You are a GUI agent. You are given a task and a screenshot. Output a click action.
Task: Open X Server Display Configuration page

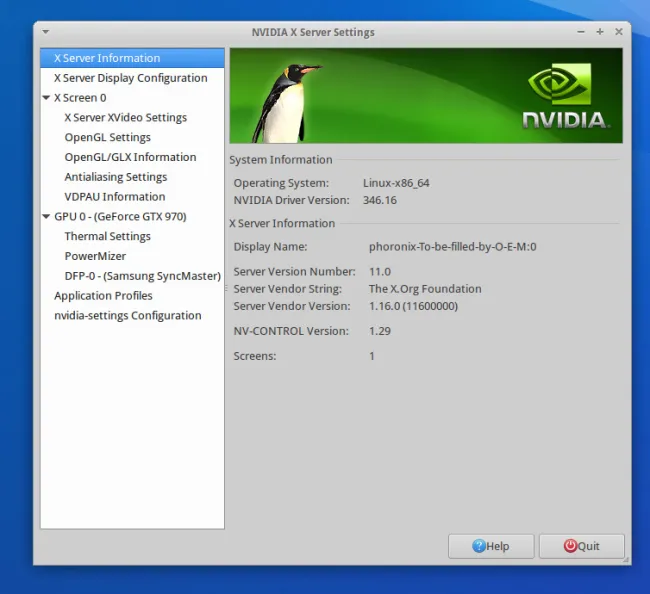pos(130,78)
